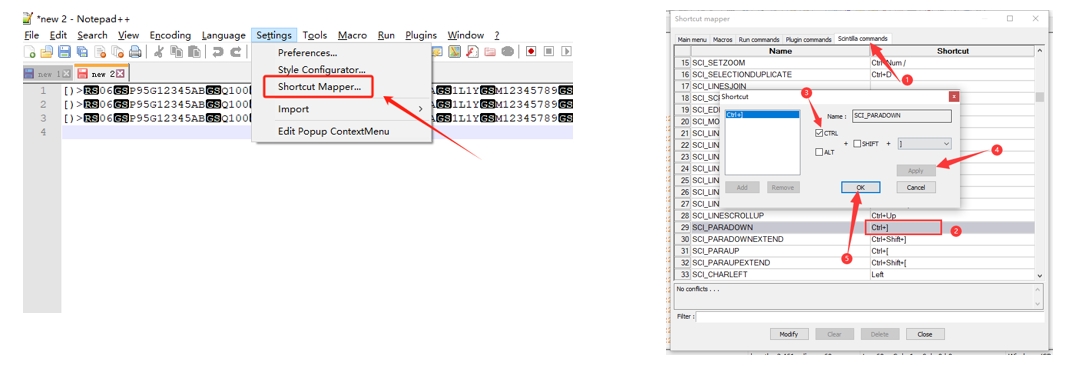Click OK in the Shortcut dialog
Screen dimensions: 1091x366
click(x=861, y=187)
